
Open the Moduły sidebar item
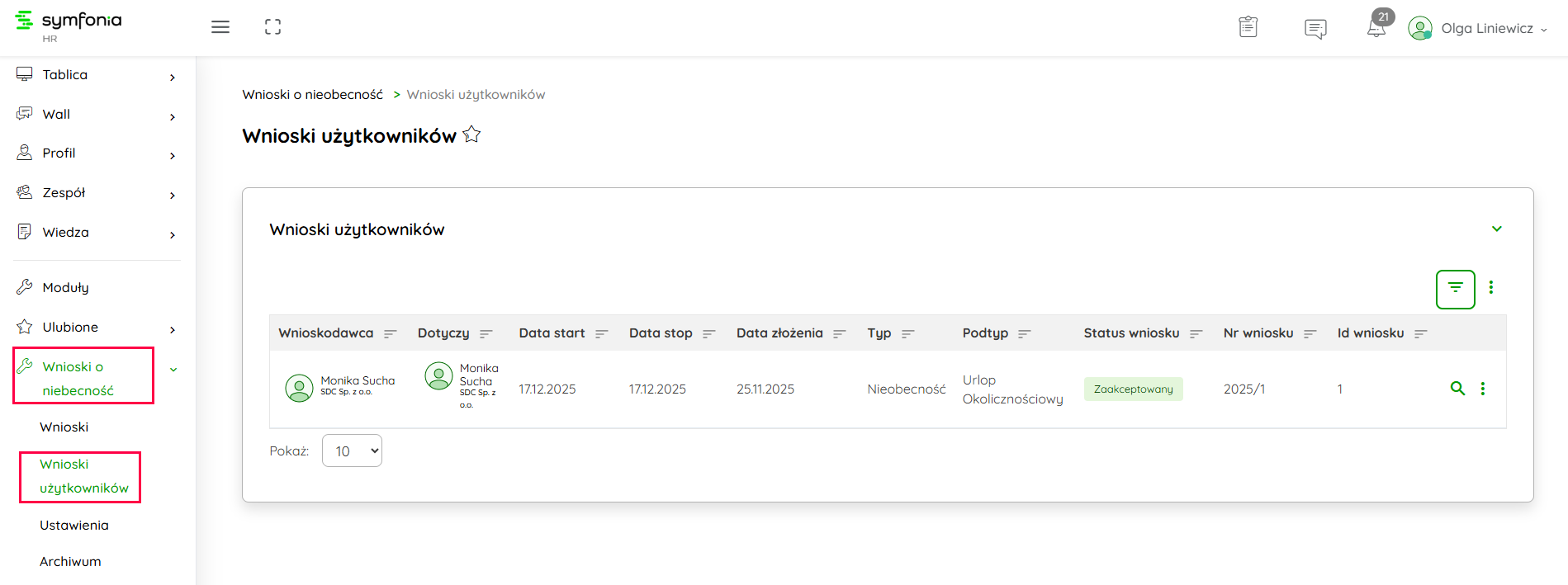pyautogui.click(x=65, y=287)
